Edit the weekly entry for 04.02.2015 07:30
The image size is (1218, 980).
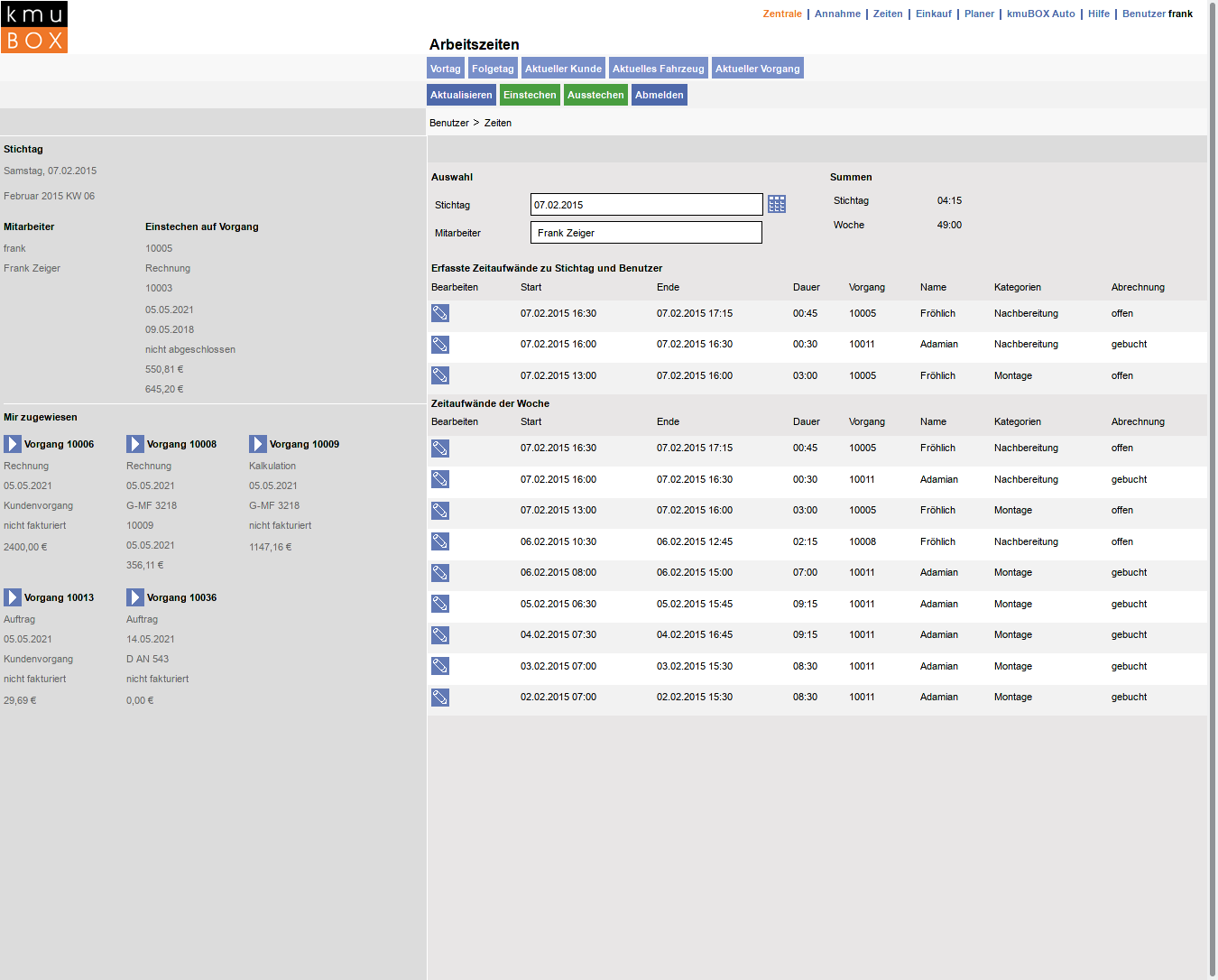tap(440, 635)
